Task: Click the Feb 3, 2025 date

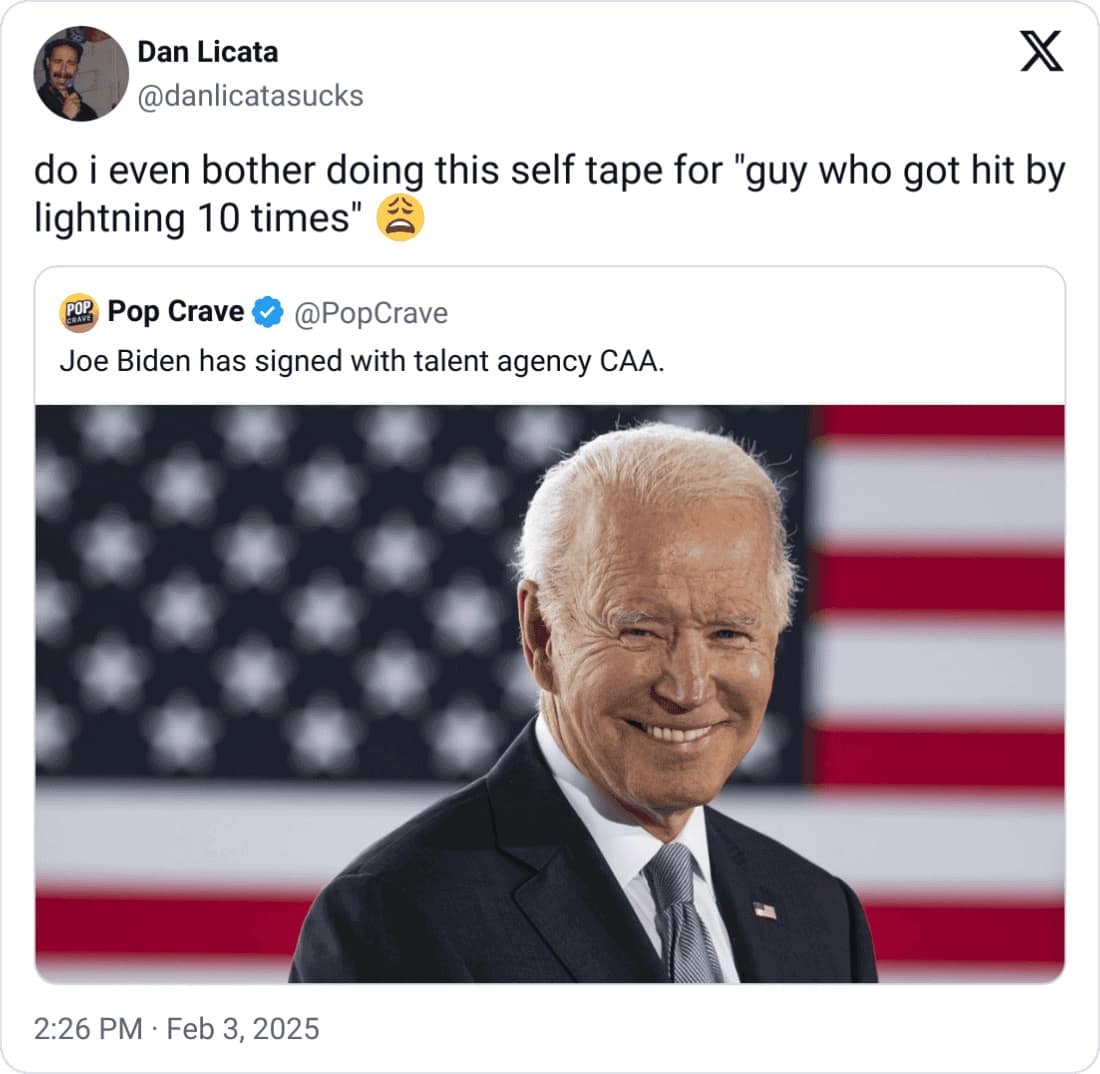Action: (x=243, y=1028)
